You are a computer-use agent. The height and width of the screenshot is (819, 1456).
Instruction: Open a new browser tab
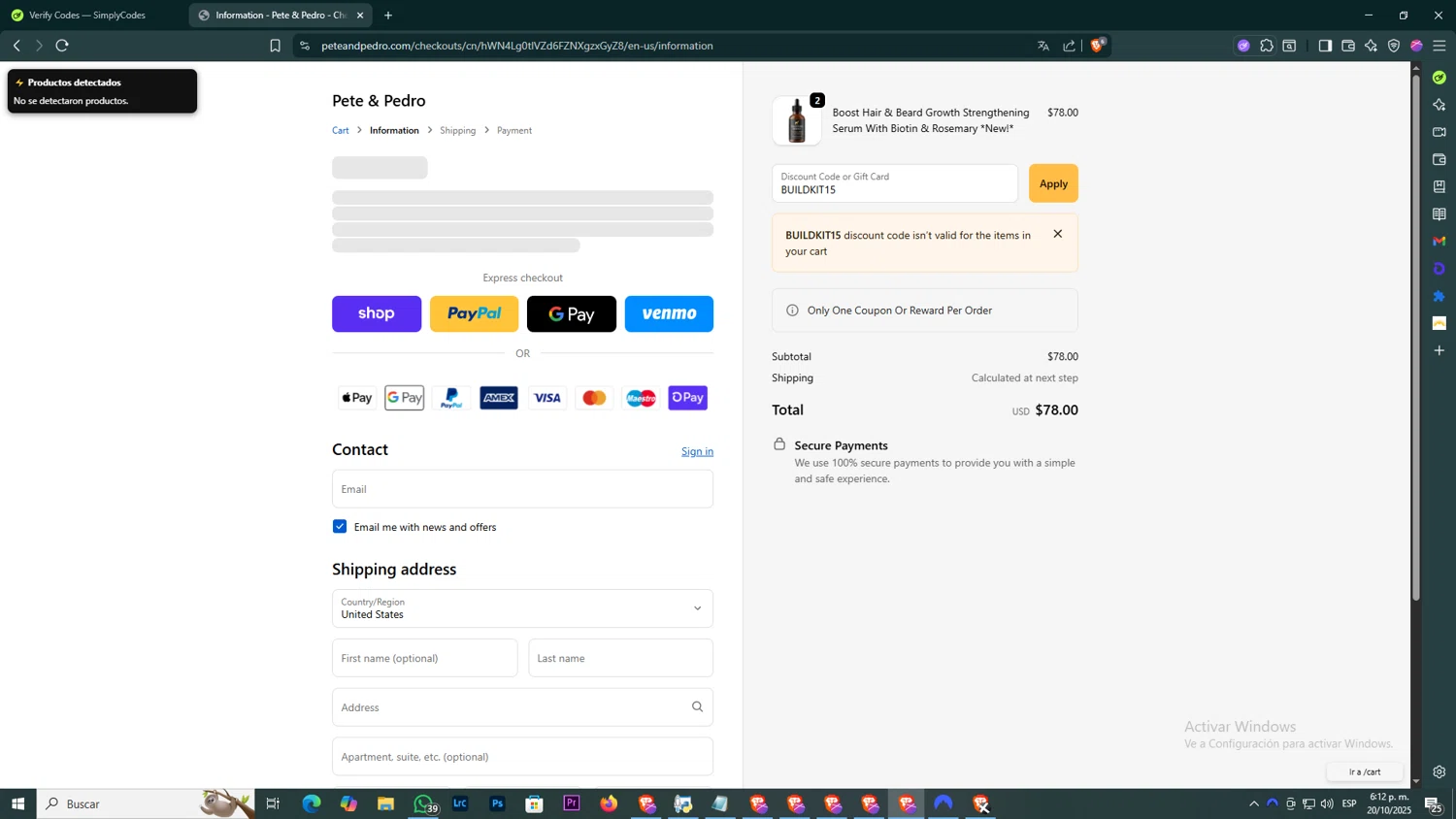(x=388, y=16)
